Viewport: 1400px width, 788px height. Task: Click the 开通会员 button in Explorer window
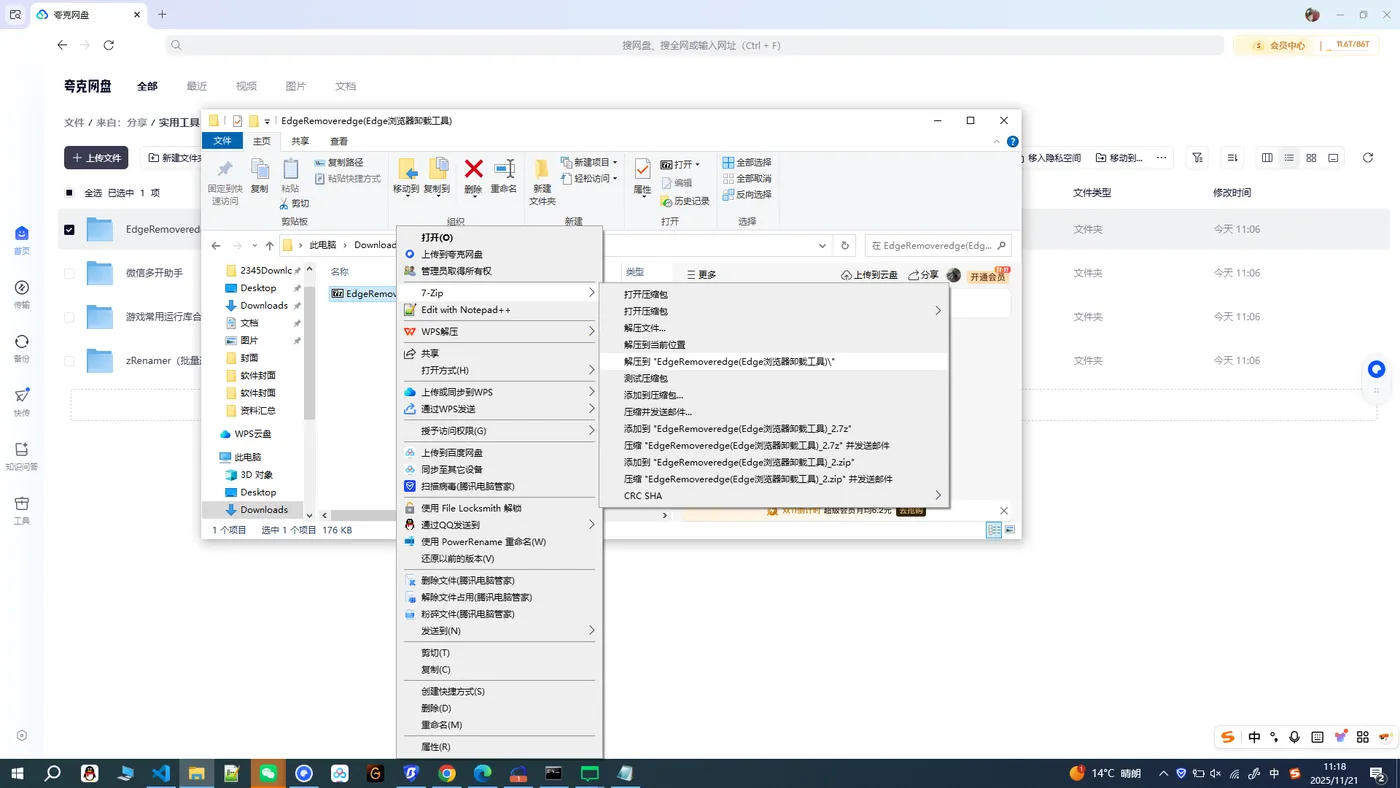click(987, 276)
